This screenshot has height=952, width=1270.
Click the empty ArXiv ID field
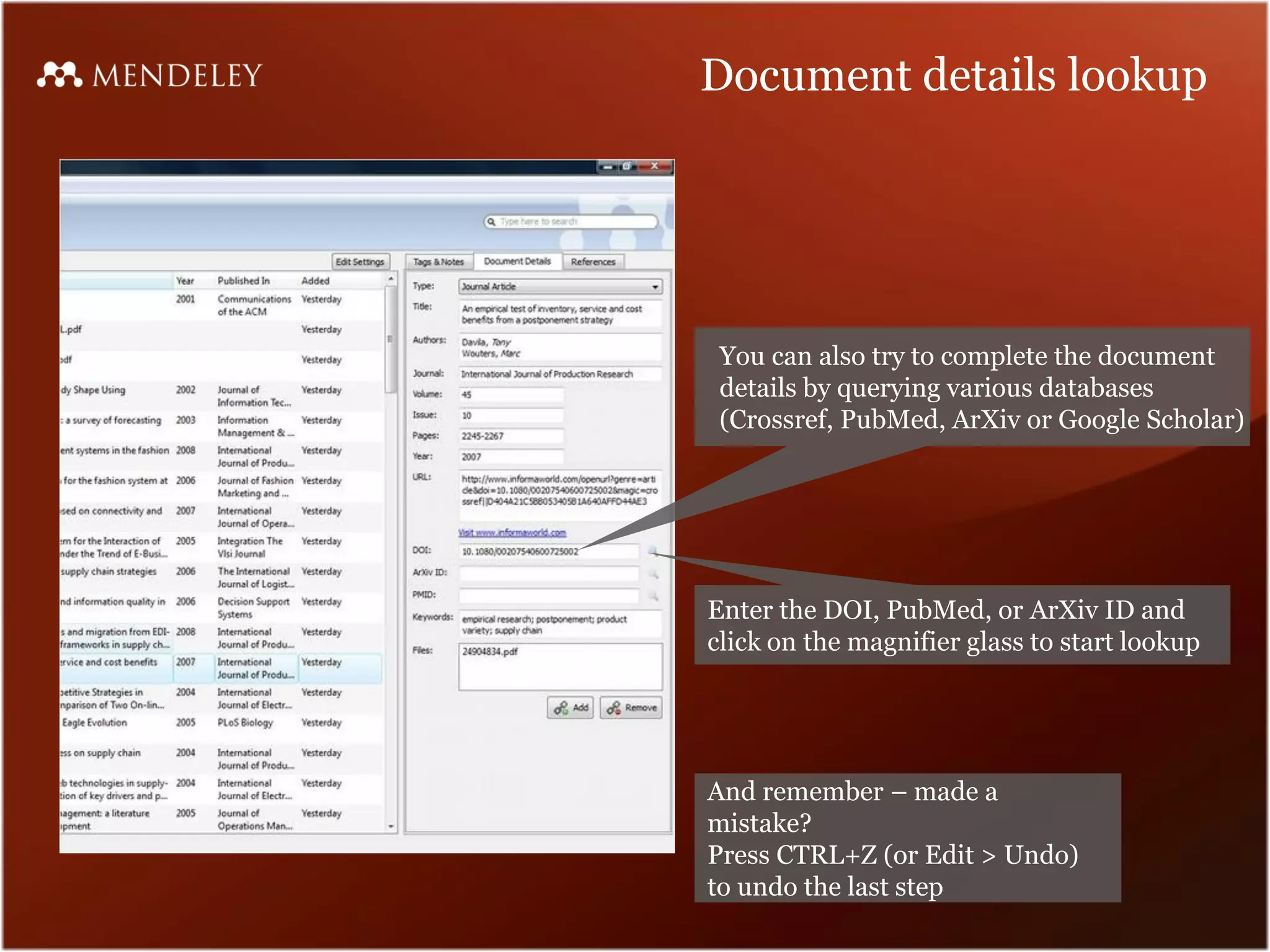pyautogui.click(x=549, y=573)
